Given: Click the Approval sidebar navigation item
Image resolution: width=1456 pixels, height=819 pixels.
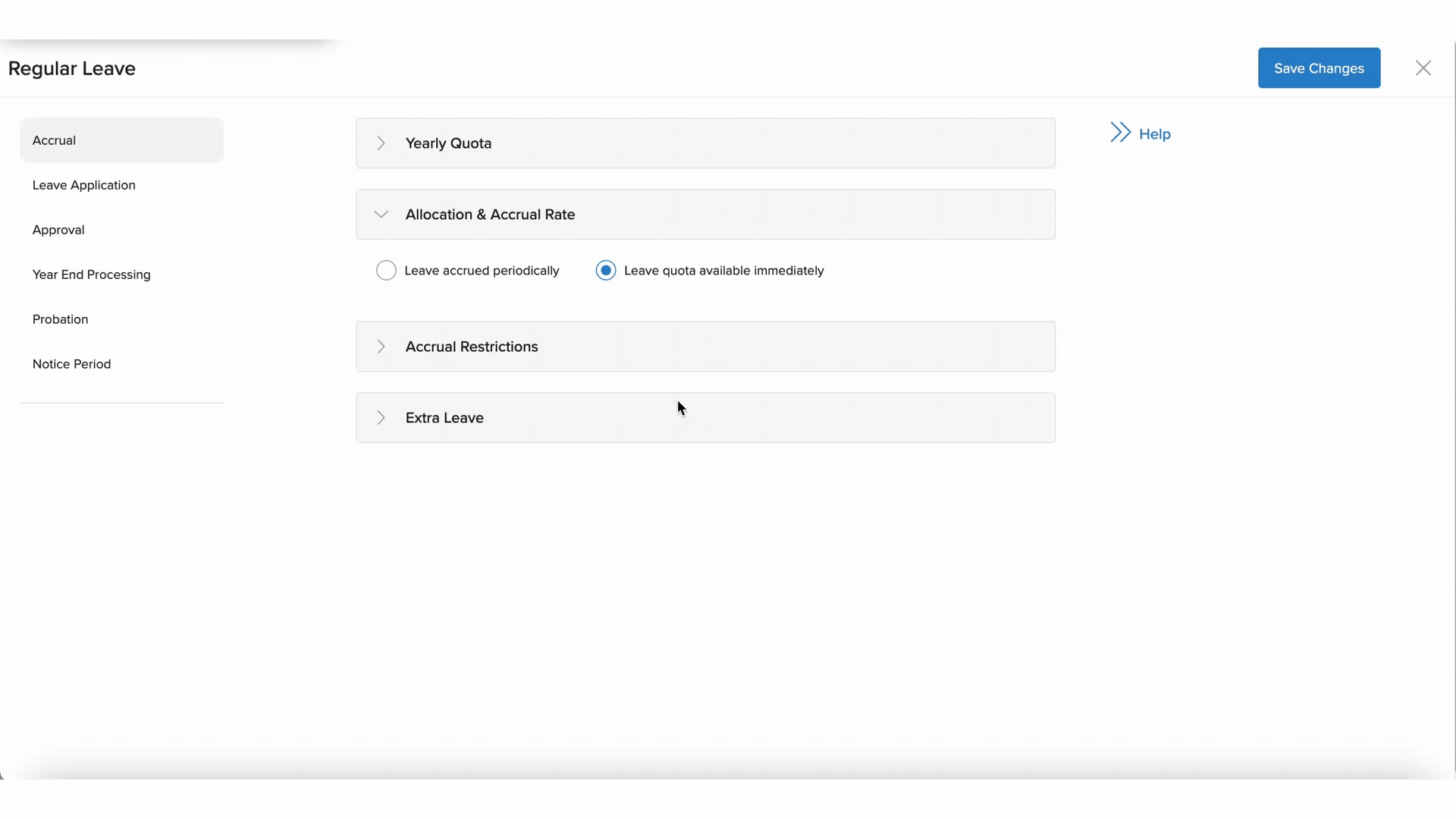Looking at the screenshot, I should (x=57, y=229).
